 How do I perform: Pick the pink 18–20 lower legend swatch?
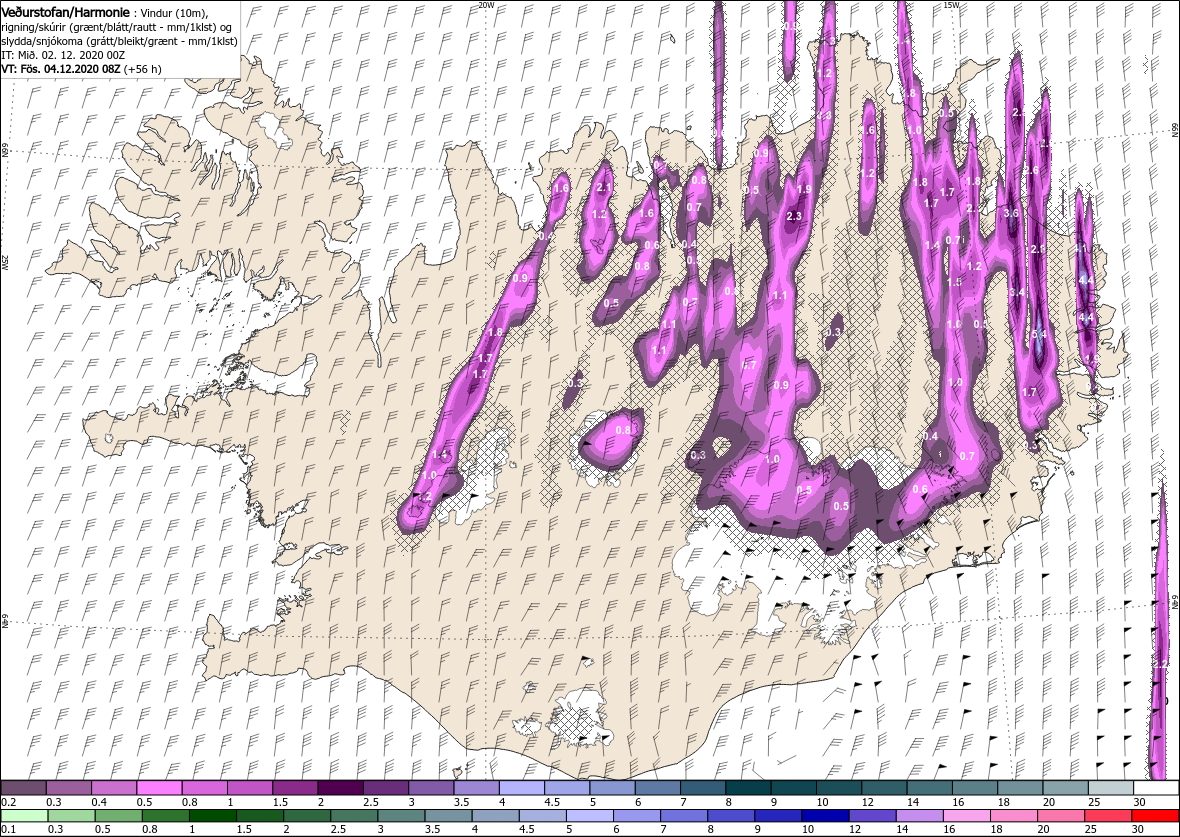tap(1013, 816)
